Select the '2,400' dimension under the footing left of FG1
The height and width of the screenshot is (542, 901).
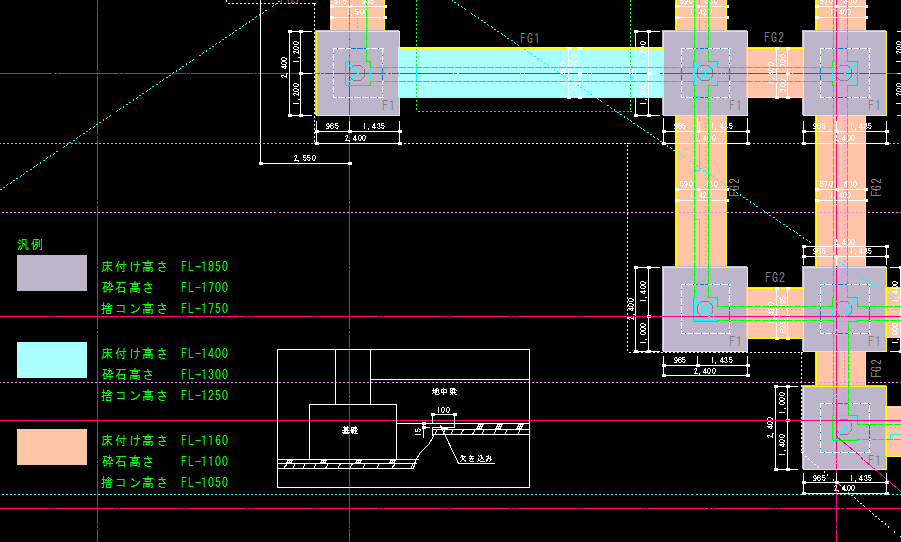(355, 138)
